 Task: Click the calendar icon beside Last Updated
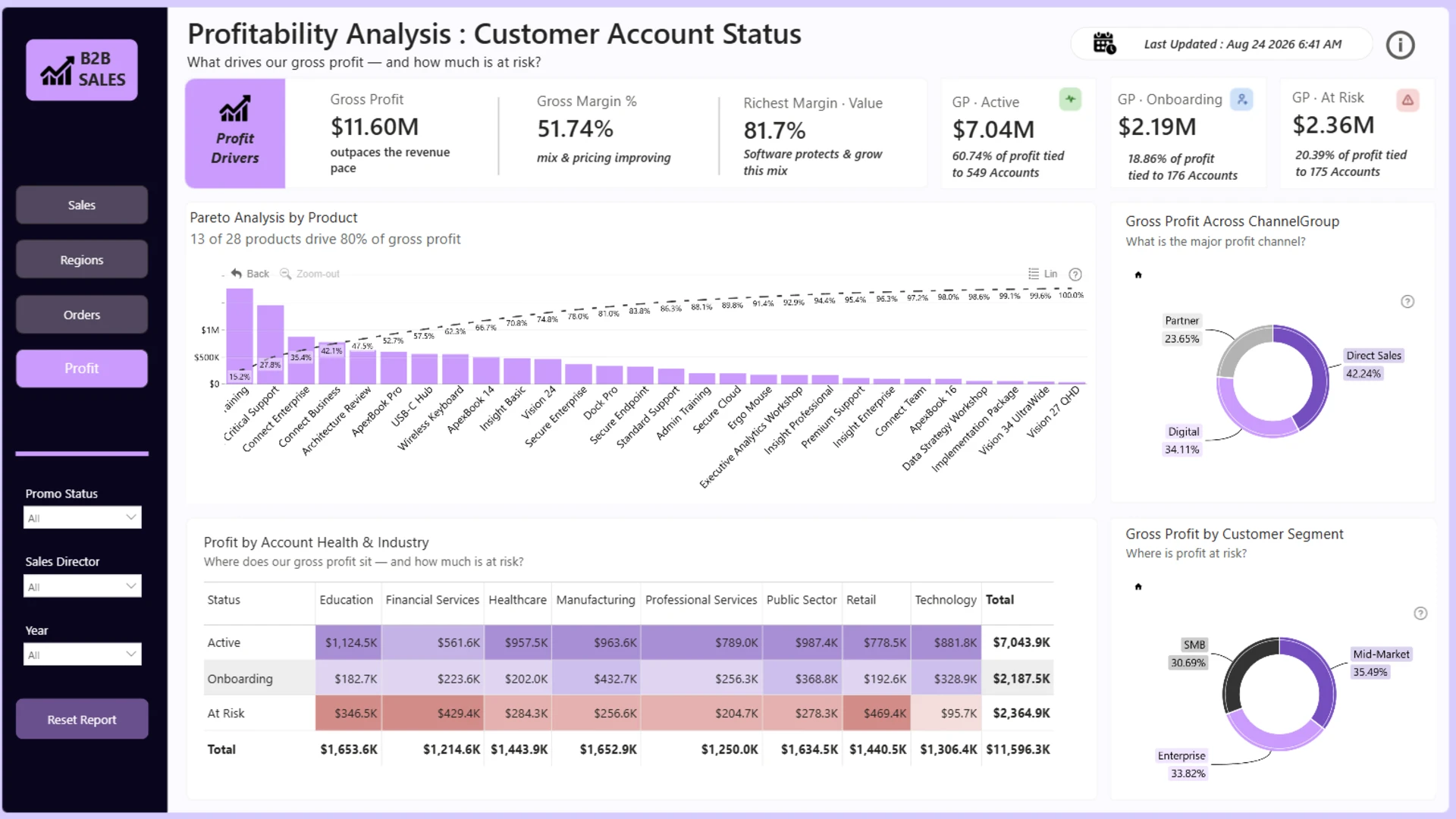coord(1104,43)
